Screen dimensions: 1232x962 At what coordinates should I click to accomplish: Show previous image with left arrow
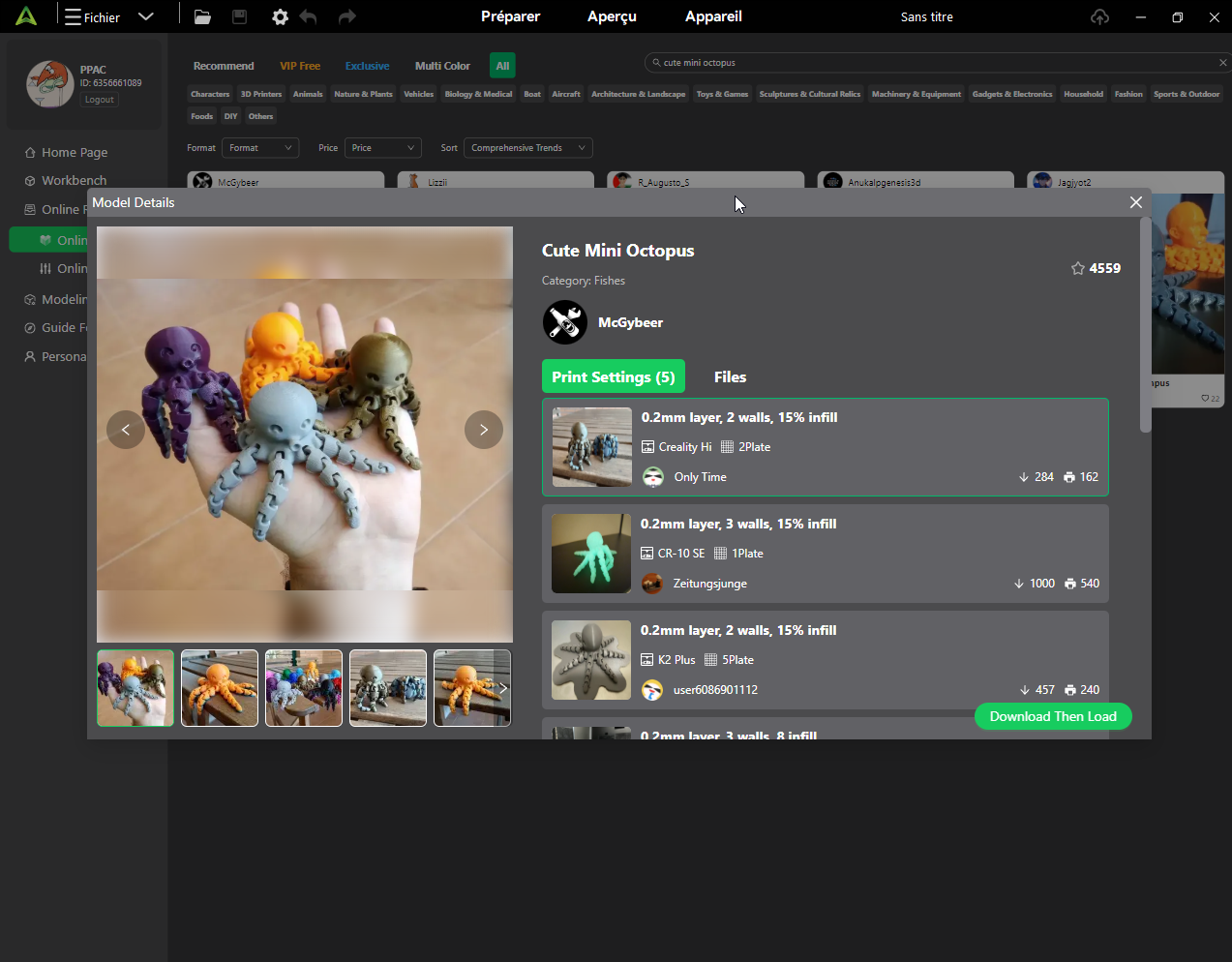[126, 430]
